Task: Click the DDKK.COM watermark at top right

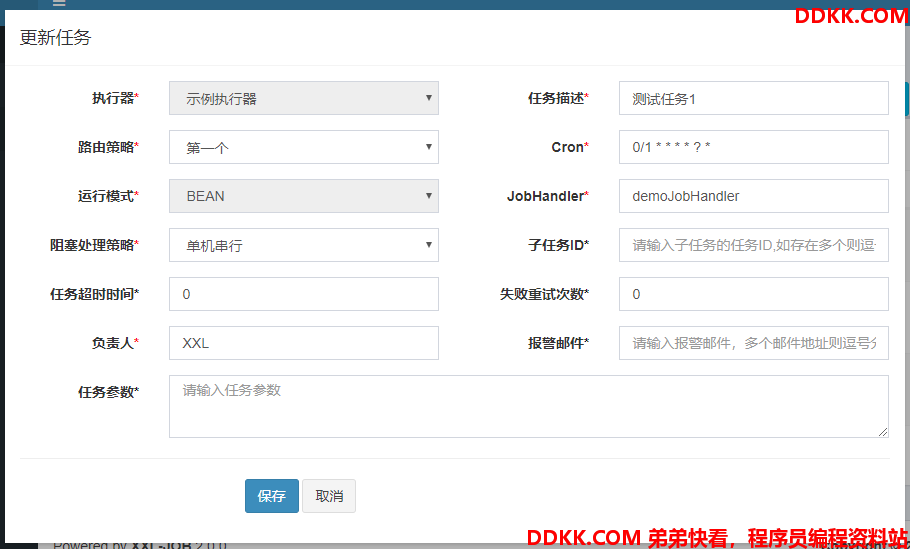Action: click(x=850, y=15)
